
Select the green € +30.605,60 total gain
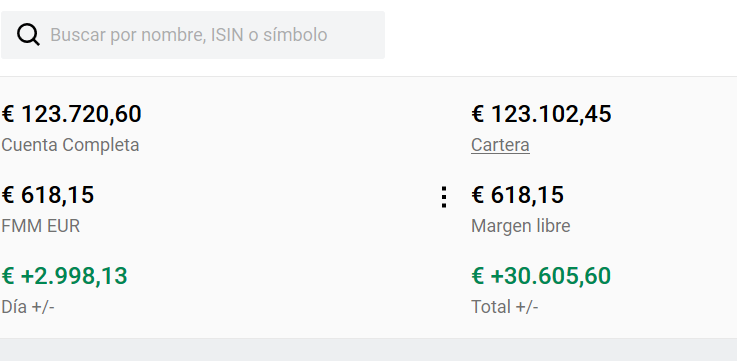[541, 276]
